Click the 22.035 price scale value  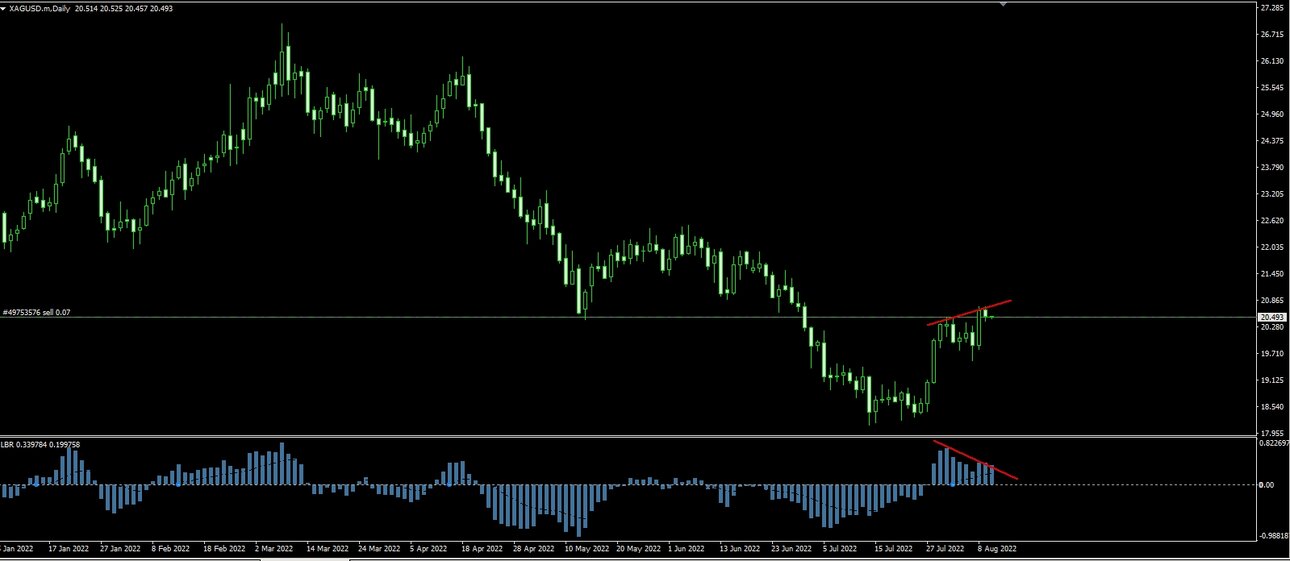tap(1272, 247)
